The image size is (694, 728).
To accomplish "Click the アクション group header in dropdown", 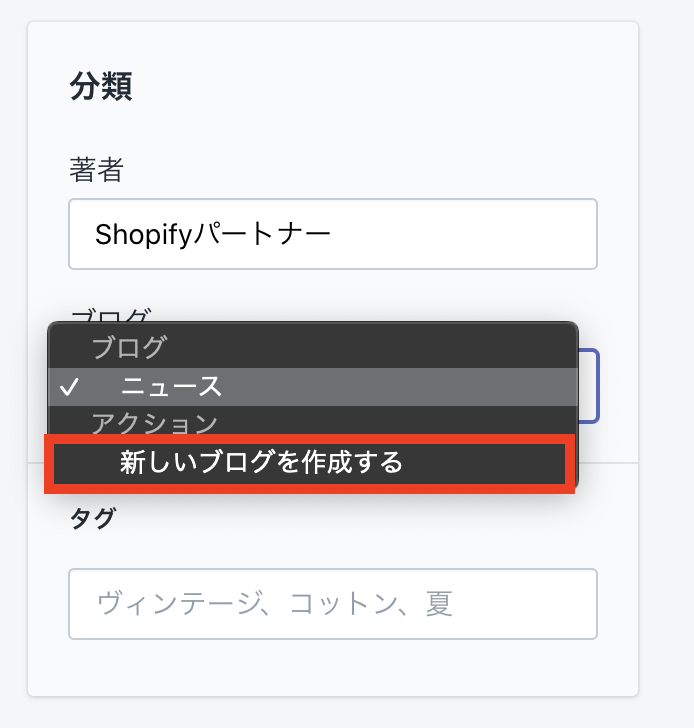I will (155, 424).
